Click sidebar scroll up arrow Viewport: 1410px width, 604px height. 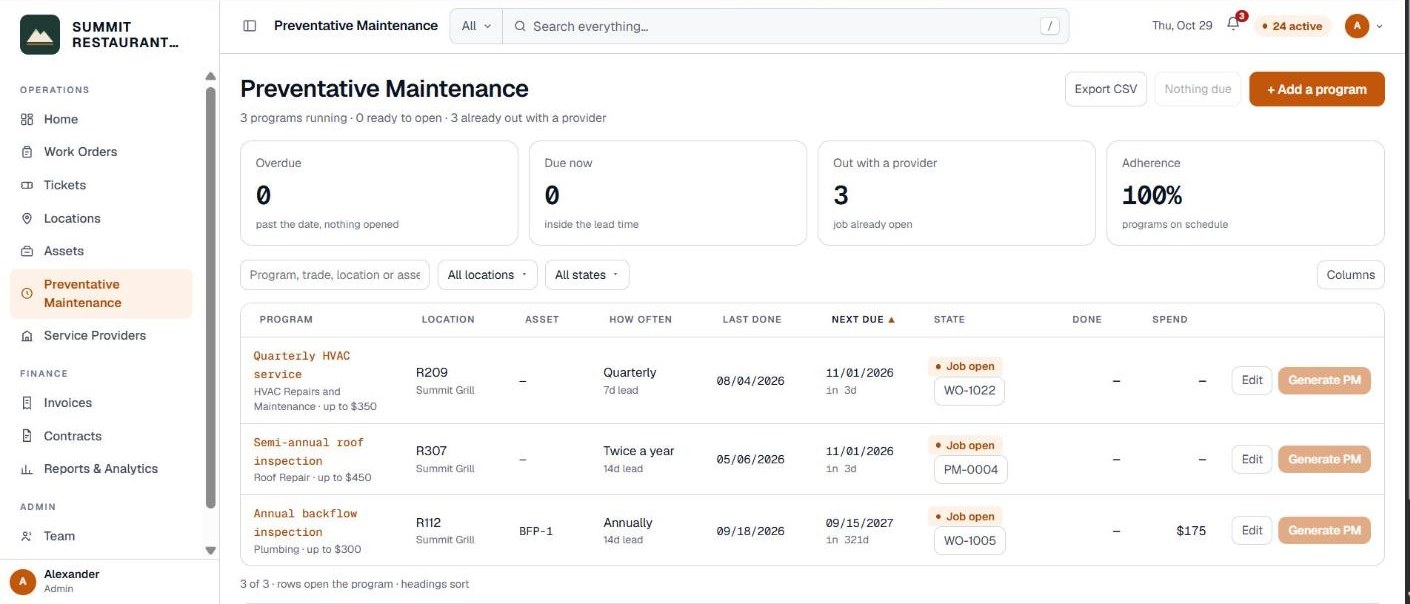(210, 76)
